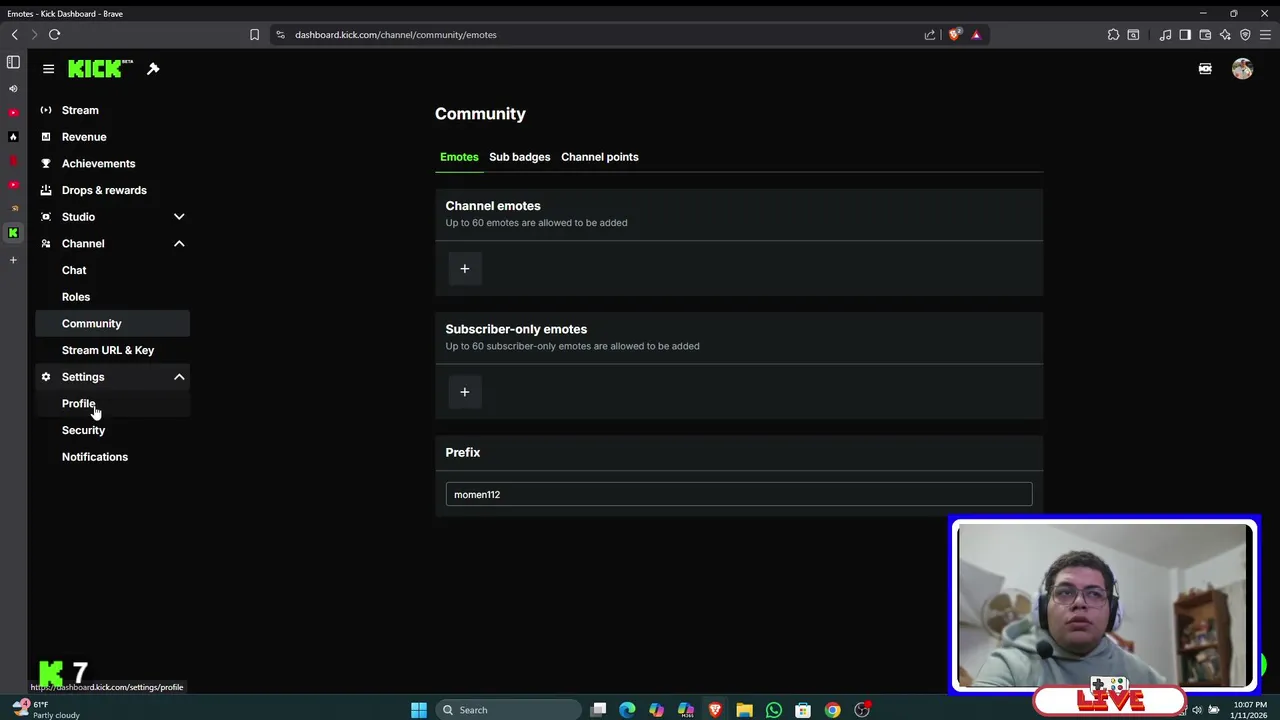Go to Drops & rewards
Viewport: 1280px width, 720px height.
(x=112, y=190)
